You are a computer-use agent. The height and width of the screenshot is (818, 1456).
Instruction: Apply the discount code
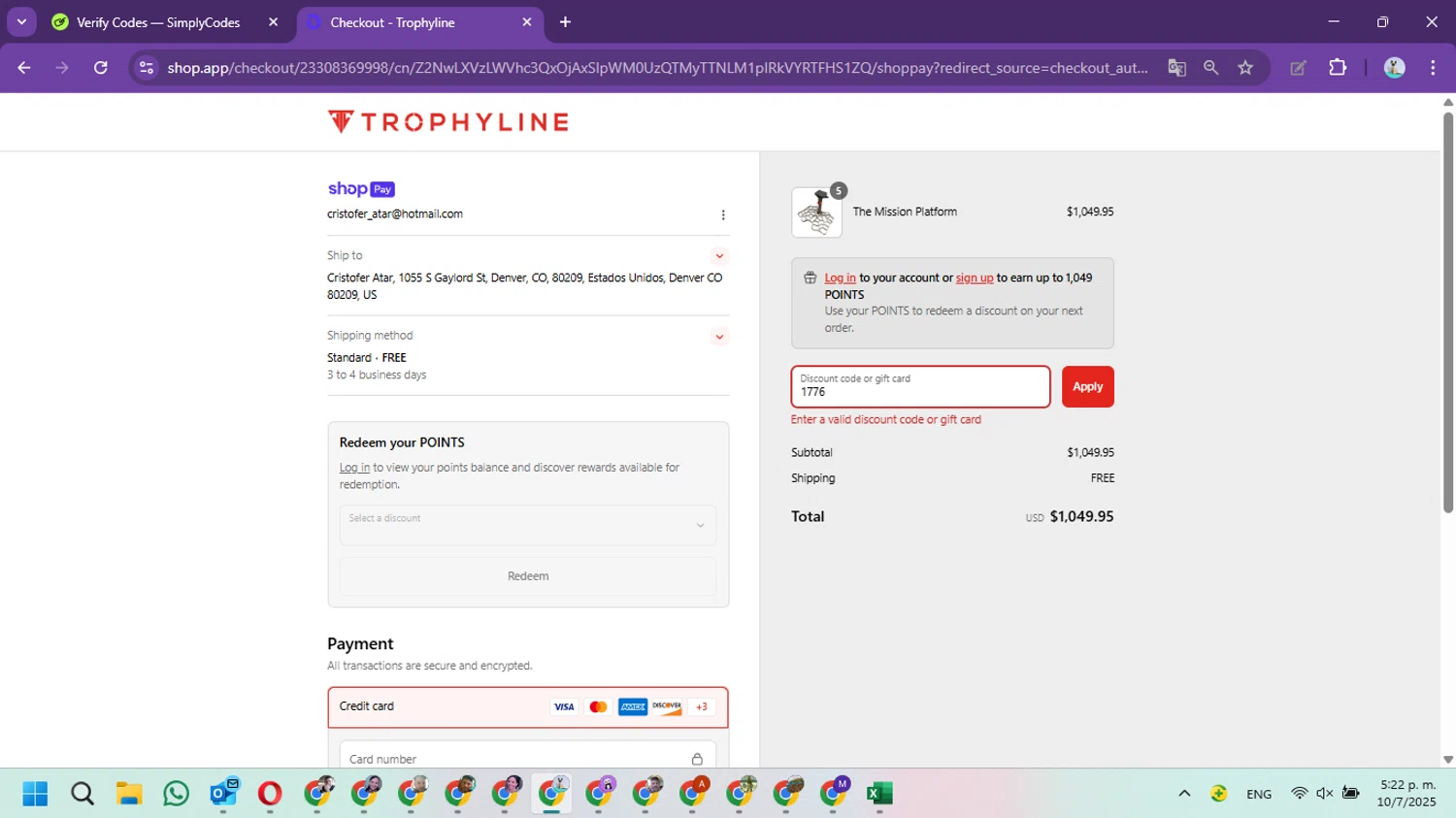tap(1088, 387)
